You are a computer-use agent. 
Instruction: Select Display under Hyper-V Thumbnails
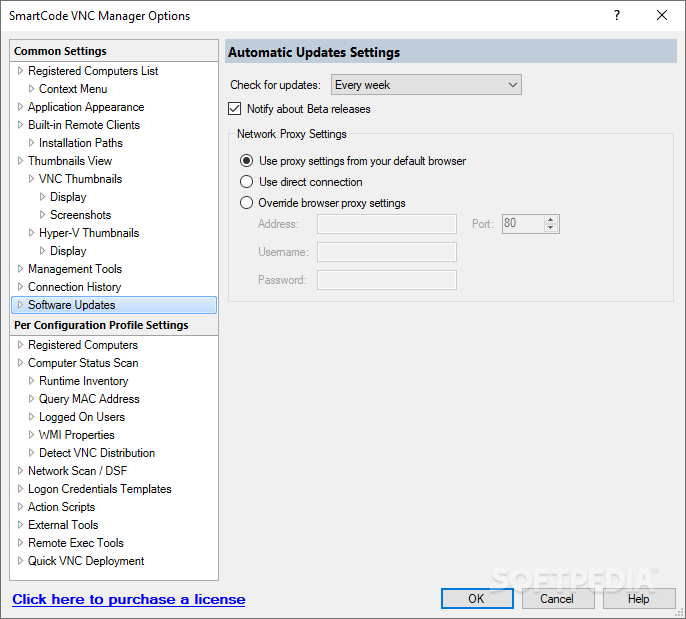[x=68, y=251]
